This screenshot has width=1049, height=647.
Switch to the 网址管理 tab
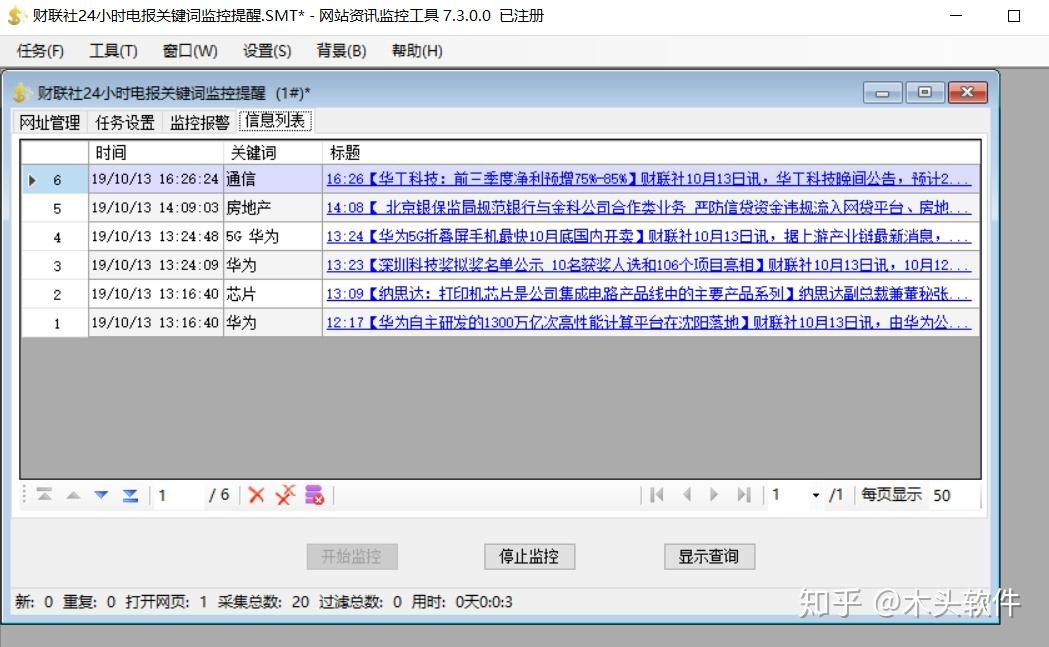point(50,122)
